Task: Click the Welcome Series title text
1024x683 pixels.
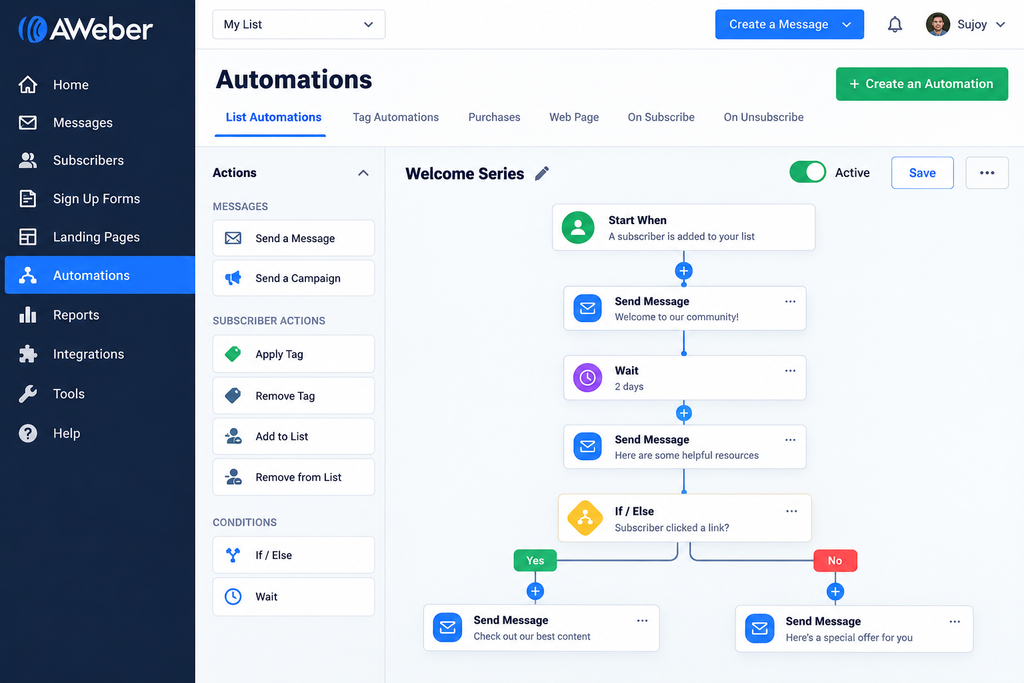Action: point(464,174)
